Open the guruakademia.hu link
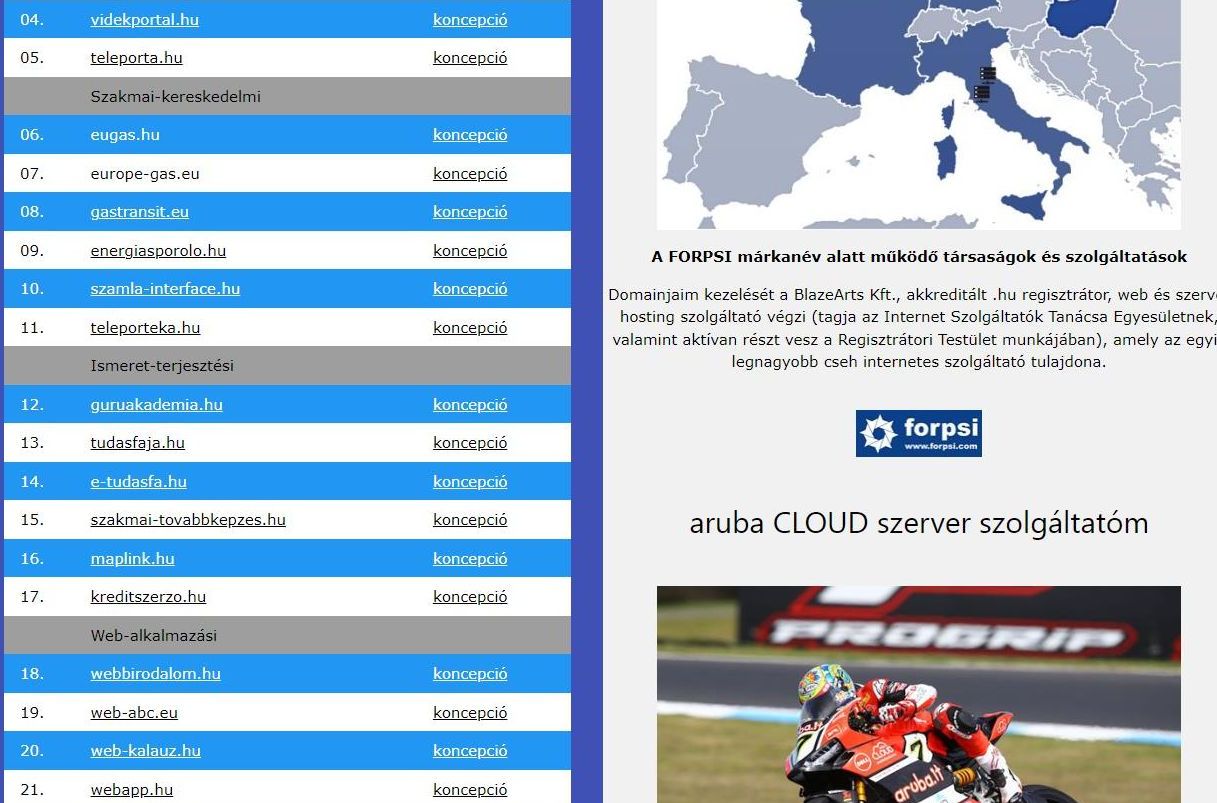The image size is (1217, 803). click(x=156, y=405)
